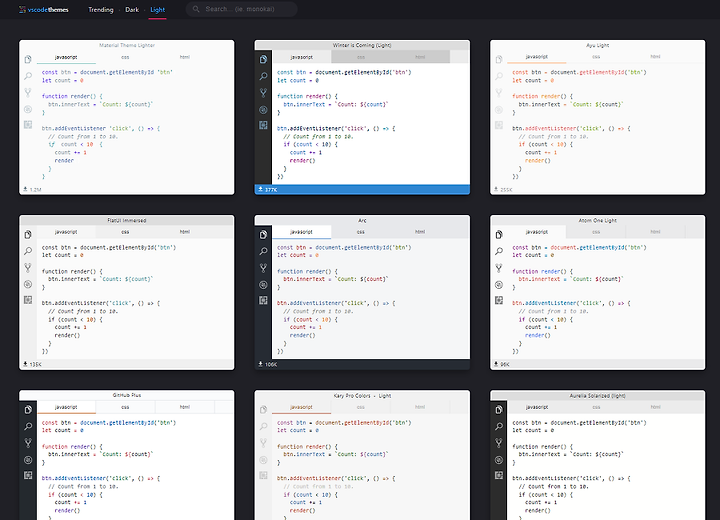
Task: Open Aurelia Solarized (light) theme title
Action: pyautogui.click(x=597, y=395)
